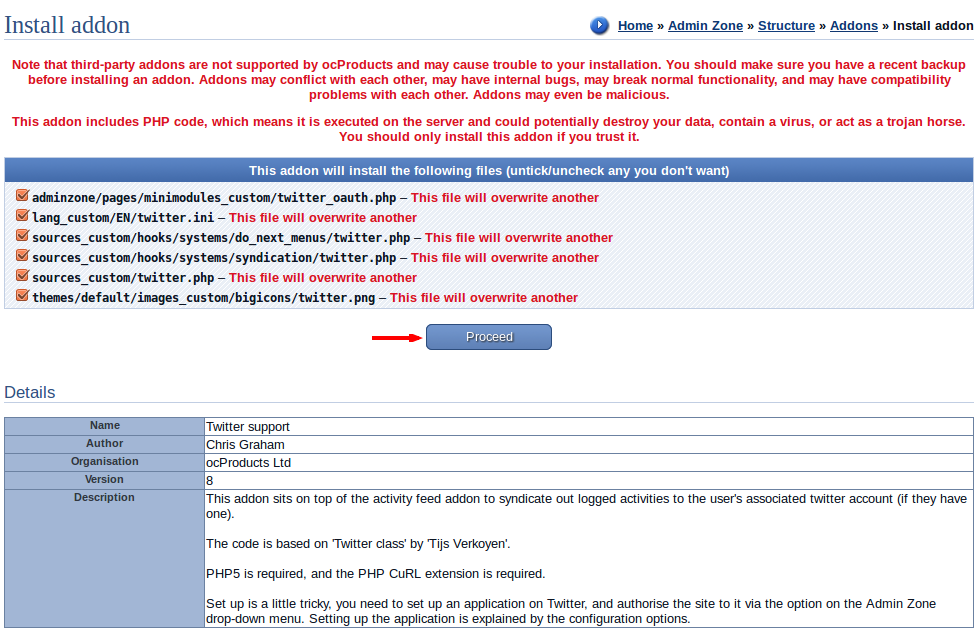This screenshot has height=636, width=975.
Task: Uncheck the twitter_oauth.php file checkbox
Action: pyautogui.click(x=22, y=197)
